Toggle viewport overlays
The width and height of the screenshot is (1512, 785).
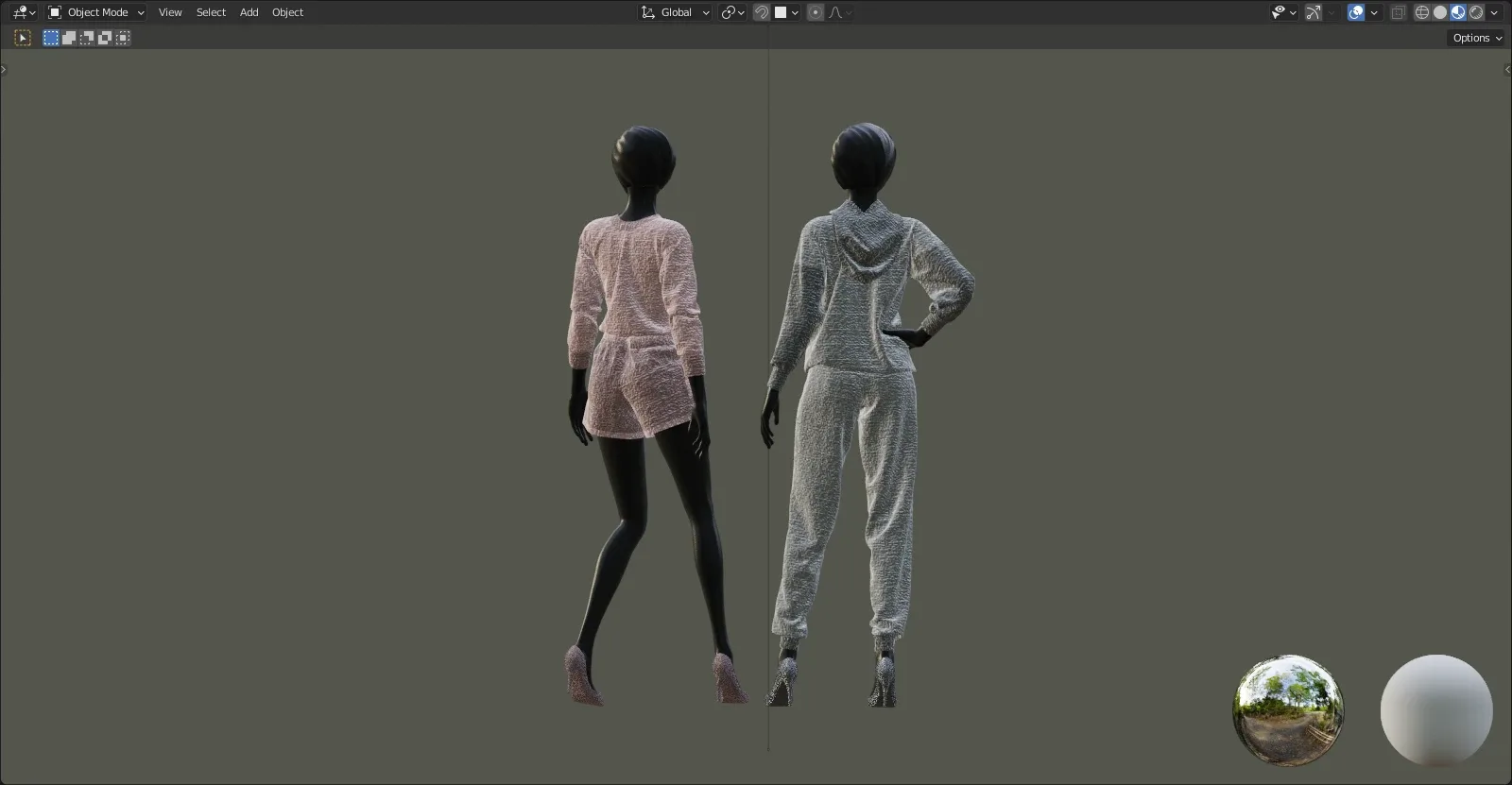point(1356,12)
